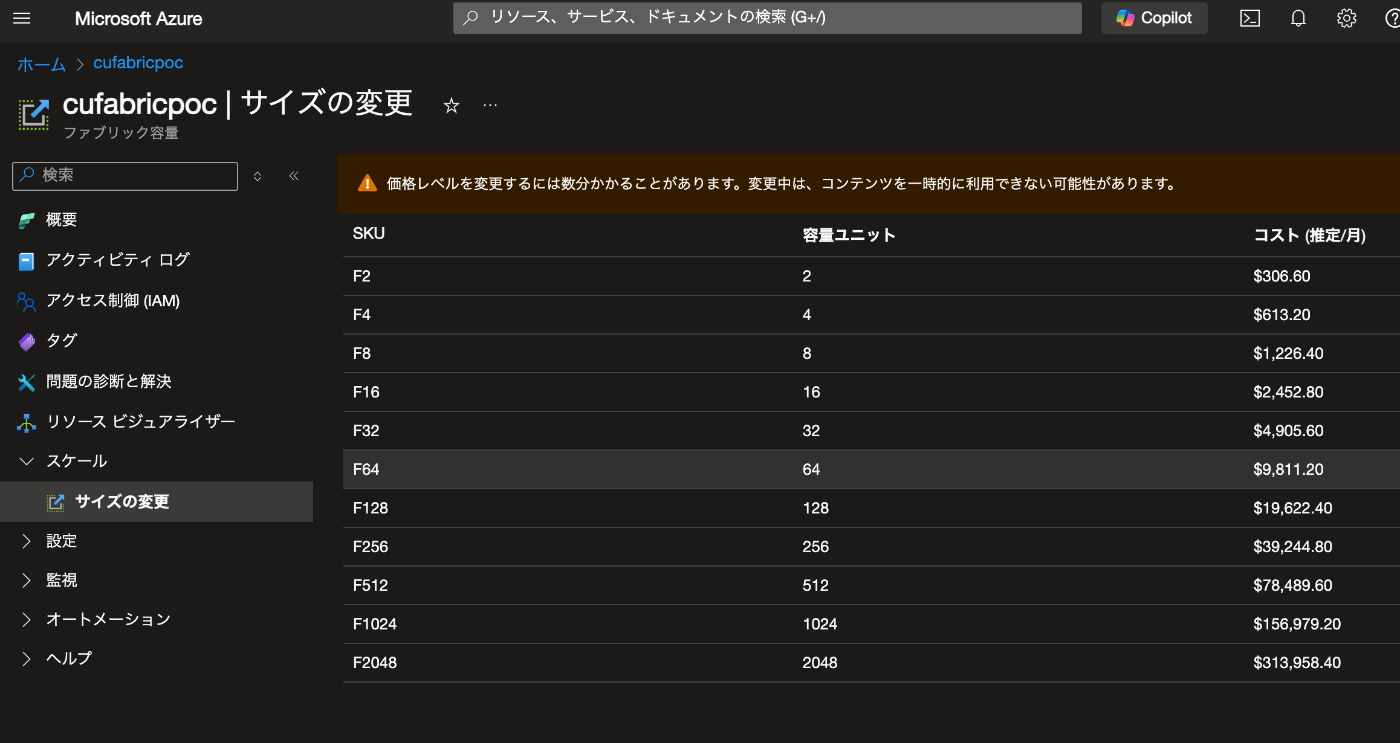The image size is (1400, 743).
Task: Select サイズの変更 in sidebar
Action: tap(156, 502)
